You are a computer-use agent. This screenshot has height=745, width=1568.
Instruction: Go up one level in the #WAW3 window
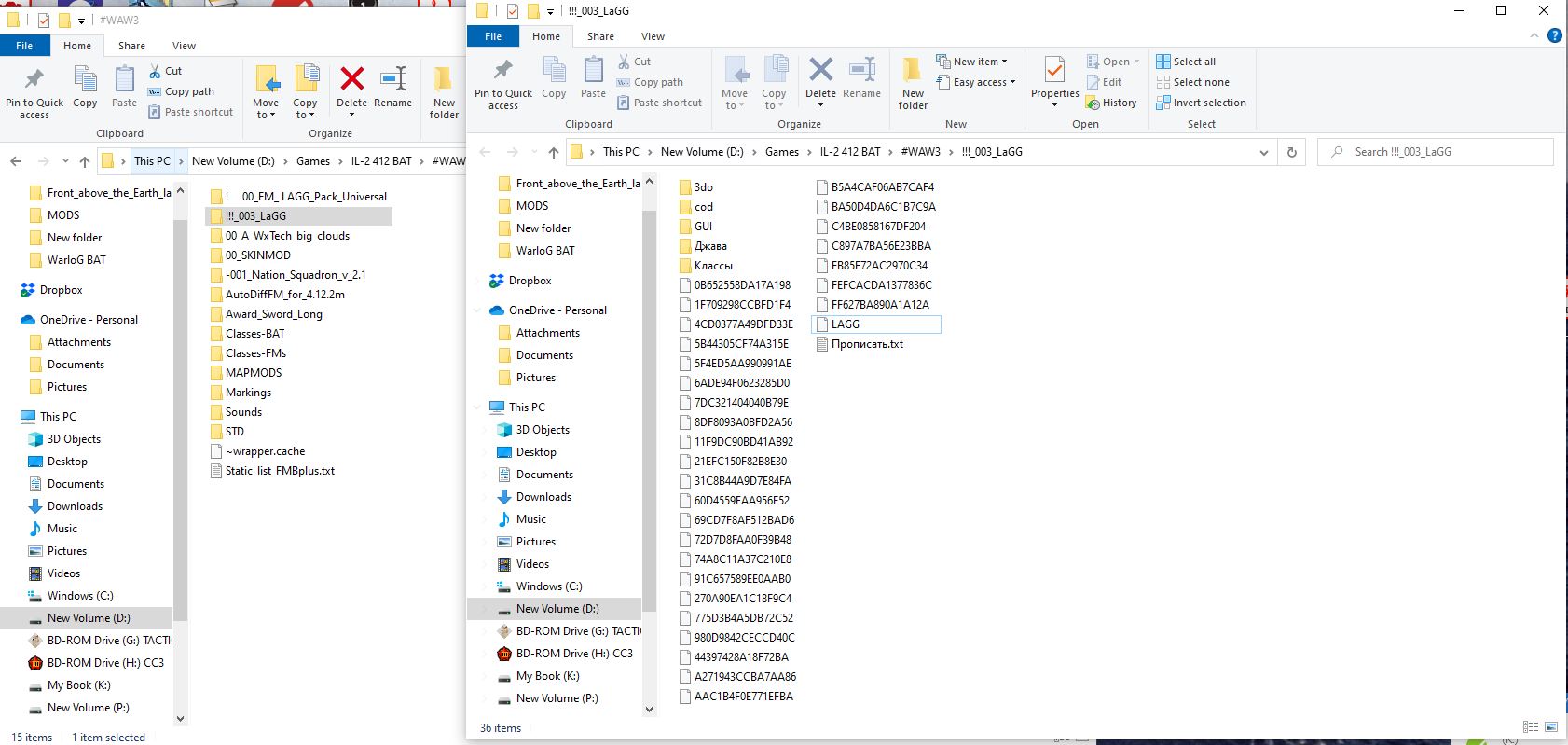(85, 161)
